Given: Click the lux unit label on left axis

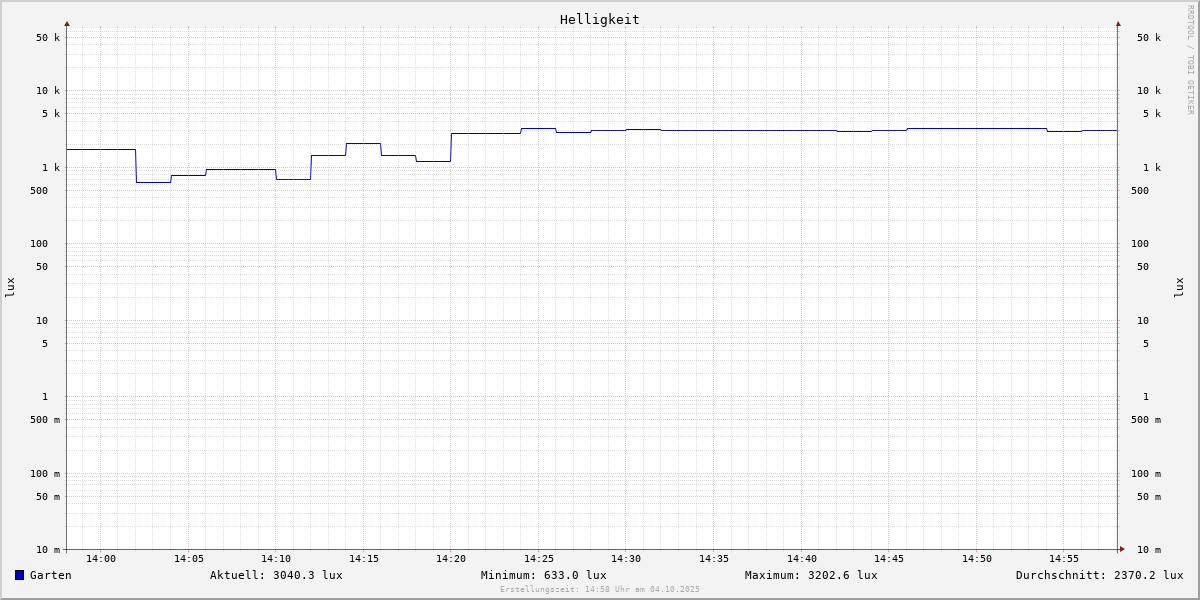Looking at the screenshot, I should click(10, 288).
